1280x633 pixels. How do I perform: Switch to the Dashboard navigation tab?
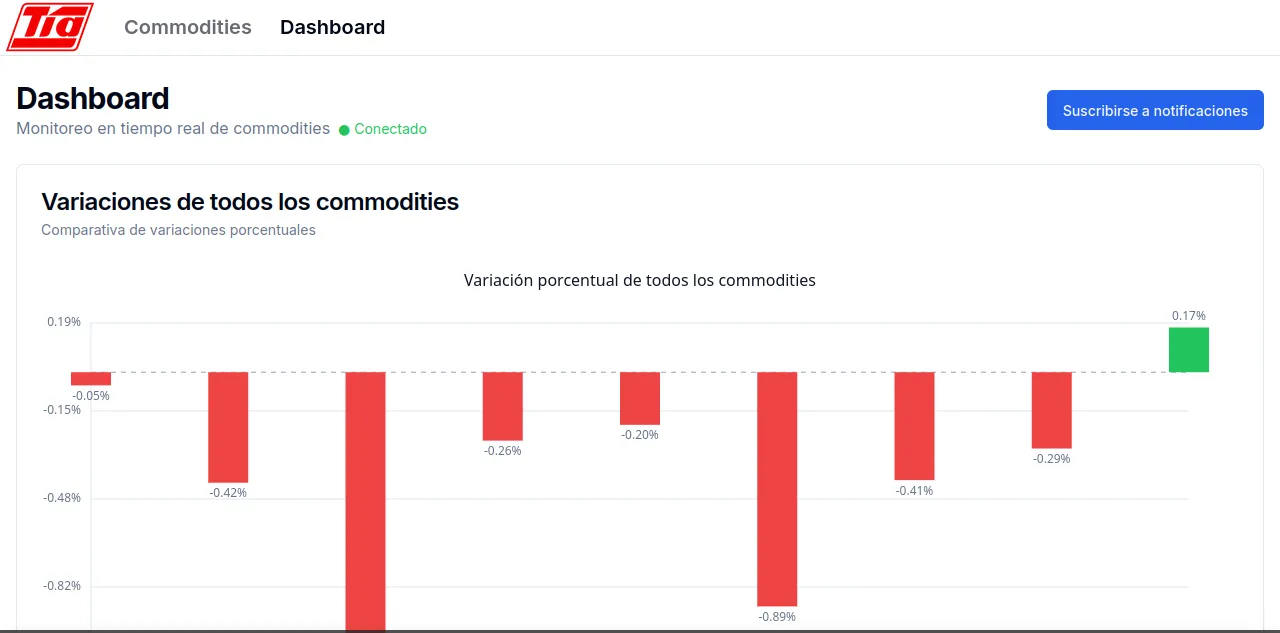[x=332, y=27]
